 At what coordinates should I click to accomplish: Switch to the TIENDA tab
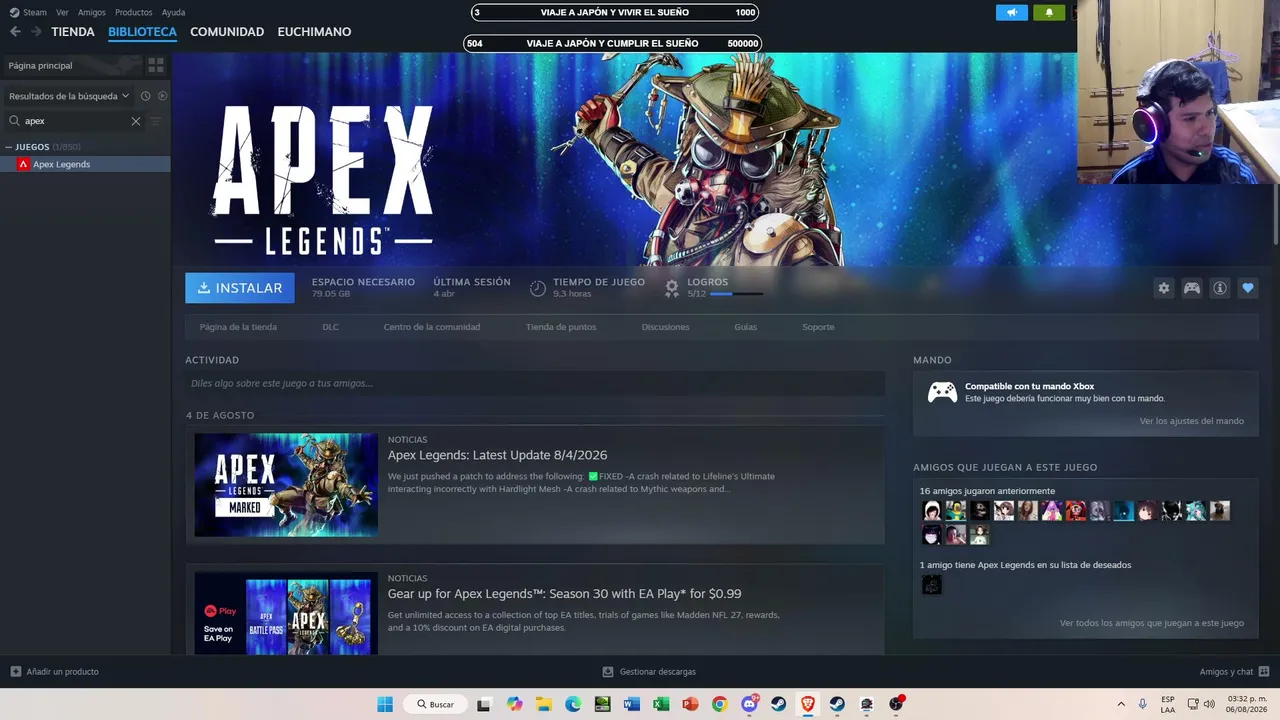(x=73, y=32)
